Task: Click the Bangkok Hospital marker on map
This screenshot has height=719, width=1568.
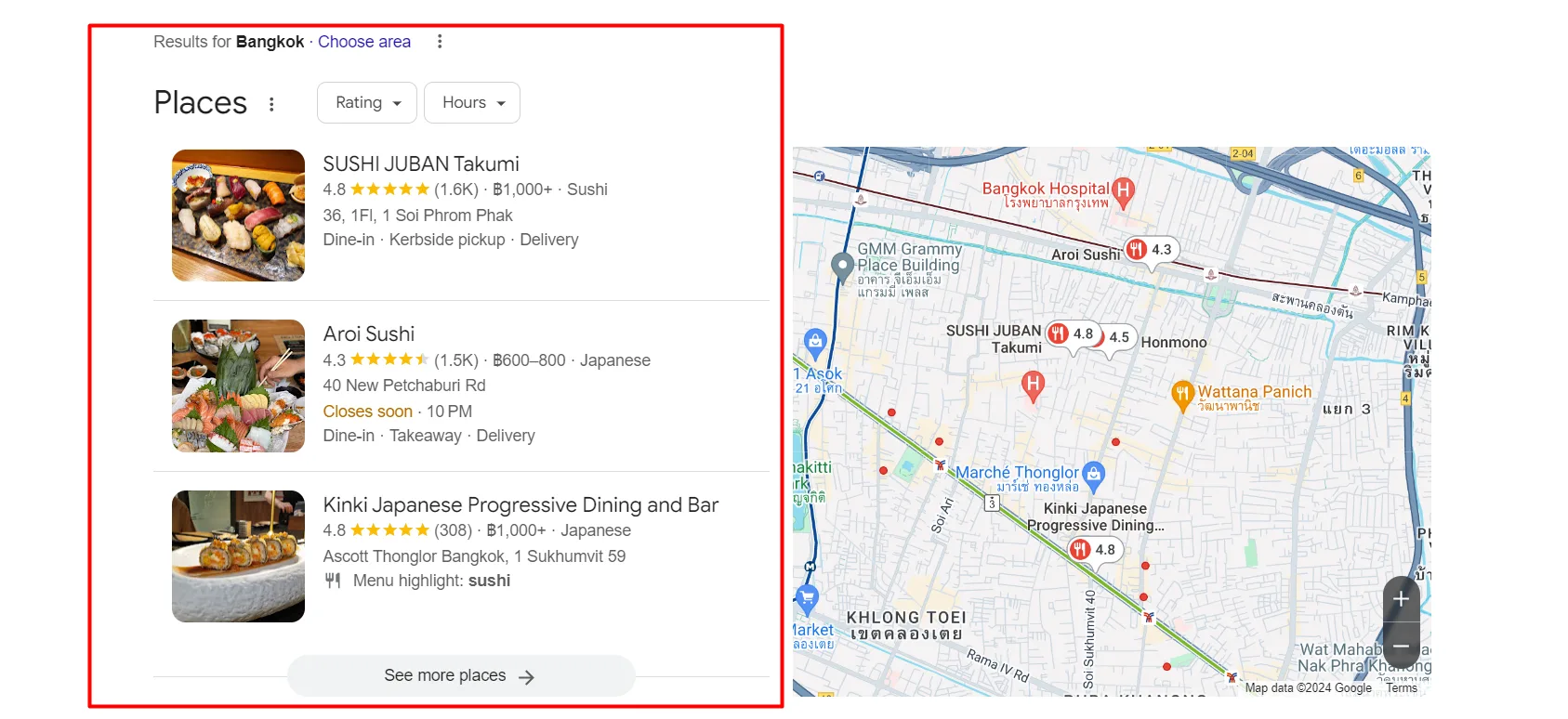Action: pyautogui.click(x=1123, y=190)
